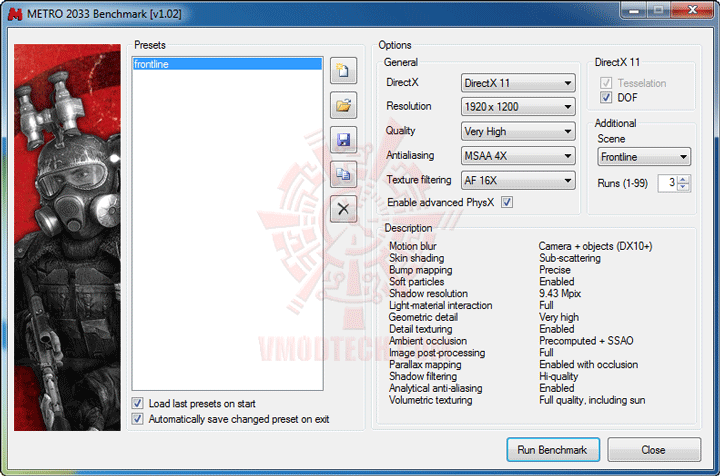Screen dimensions: 720x476
Task: Toggle Automatically save changed preset on exit
Action: [x=137, y=419]
